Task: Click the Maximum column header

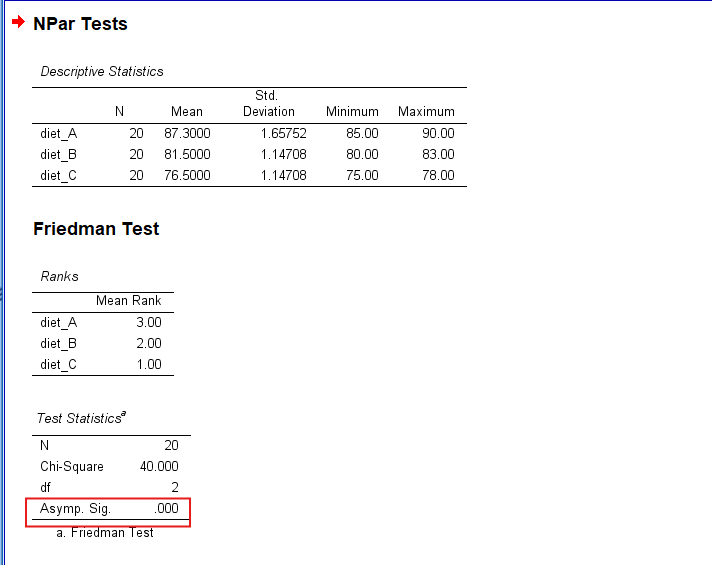Action: 426,112
